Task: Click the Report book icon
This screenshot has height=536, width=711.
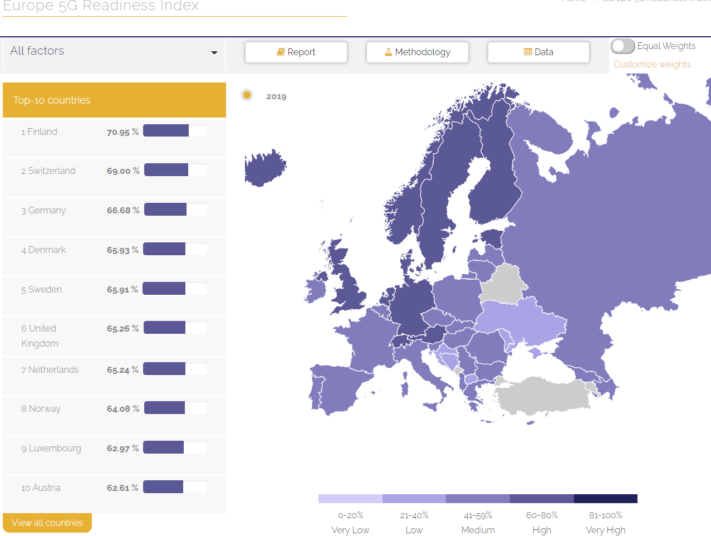Action: (281, 52)
